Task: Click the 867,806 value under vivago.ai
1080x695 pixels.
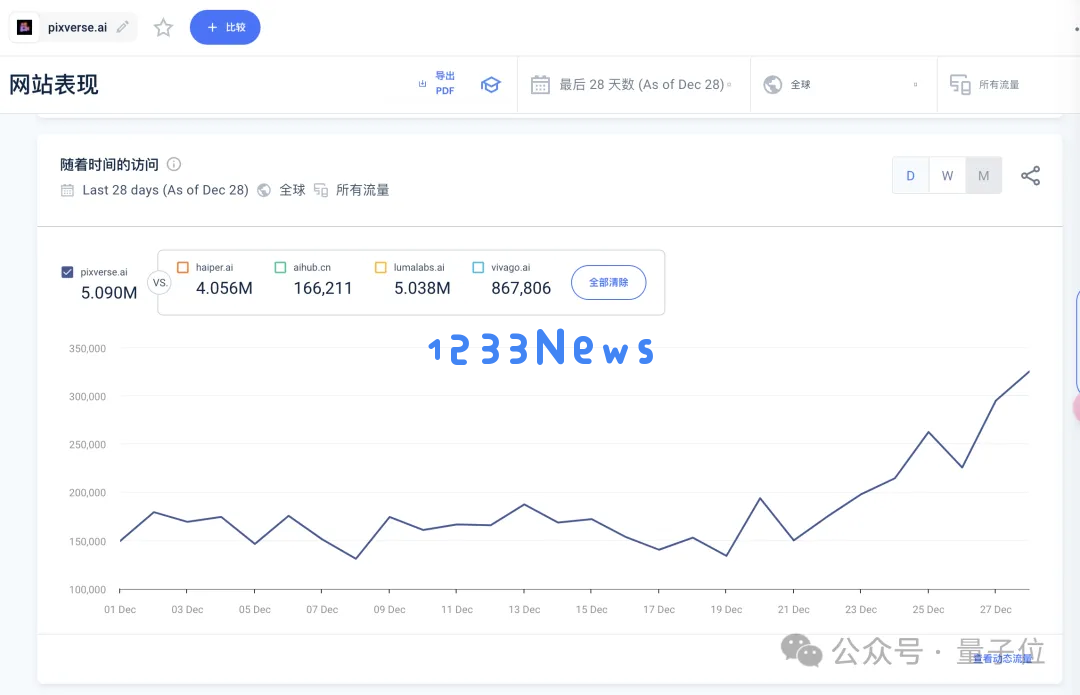Action: [521, 288]
